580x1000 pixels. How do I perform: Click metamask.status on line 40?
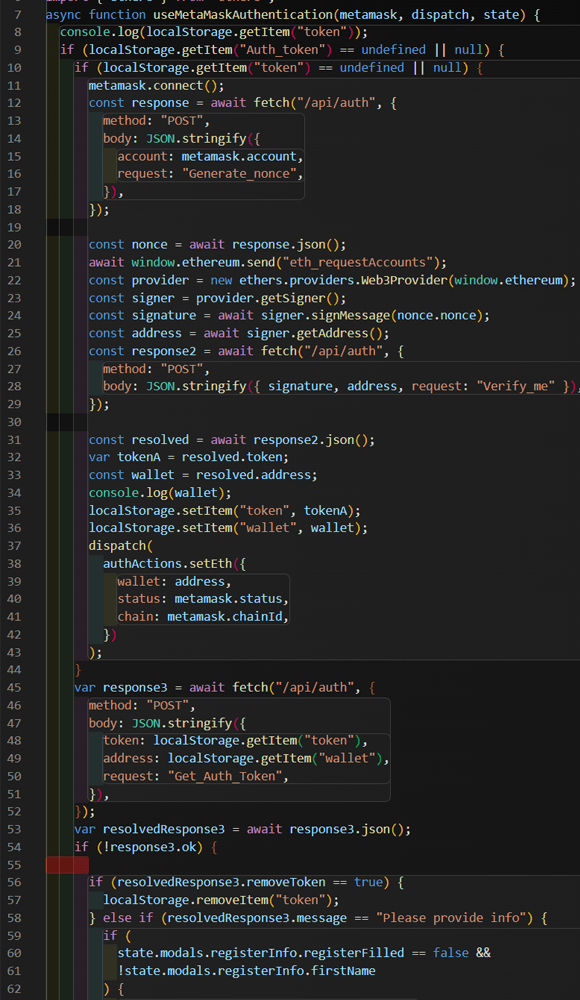(x=228, y=598)
